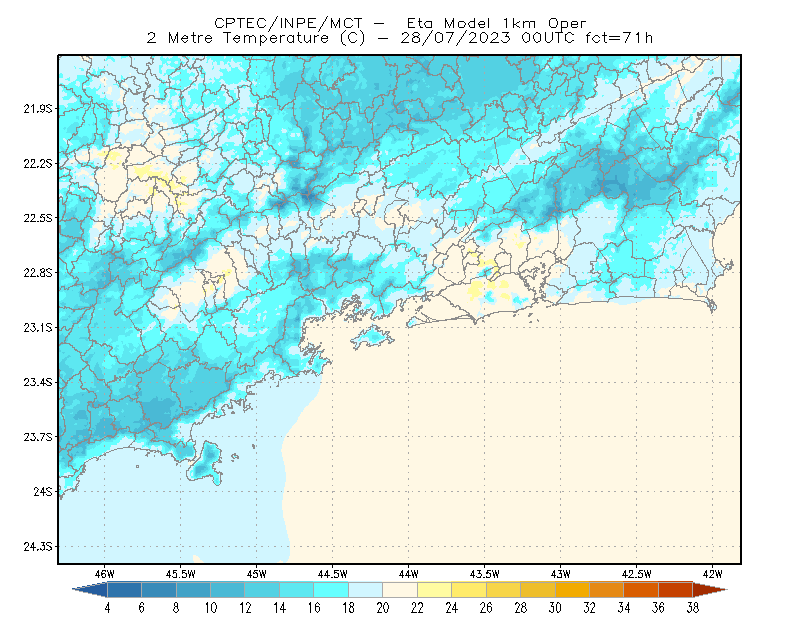
Task: Click the large island near 44.2W at 23.1S
Action: point(372,337)
